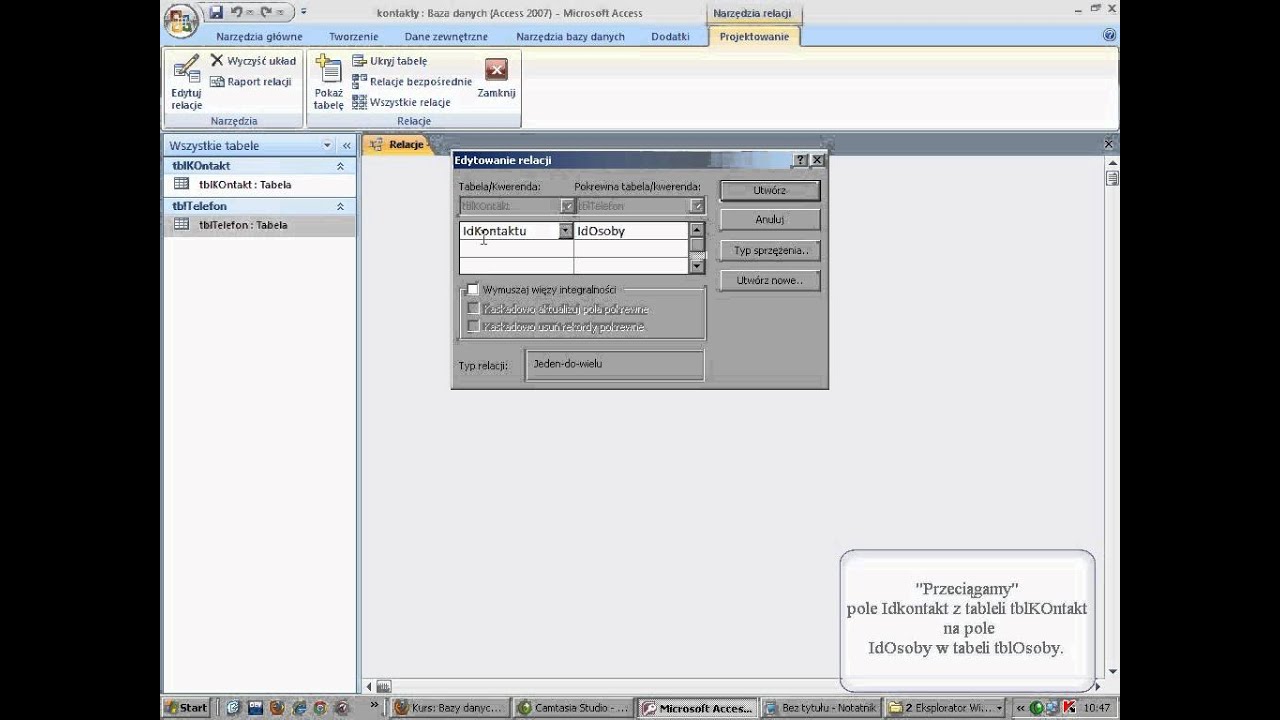Collapse navigation pane with double chevron

tap(347, 146)
